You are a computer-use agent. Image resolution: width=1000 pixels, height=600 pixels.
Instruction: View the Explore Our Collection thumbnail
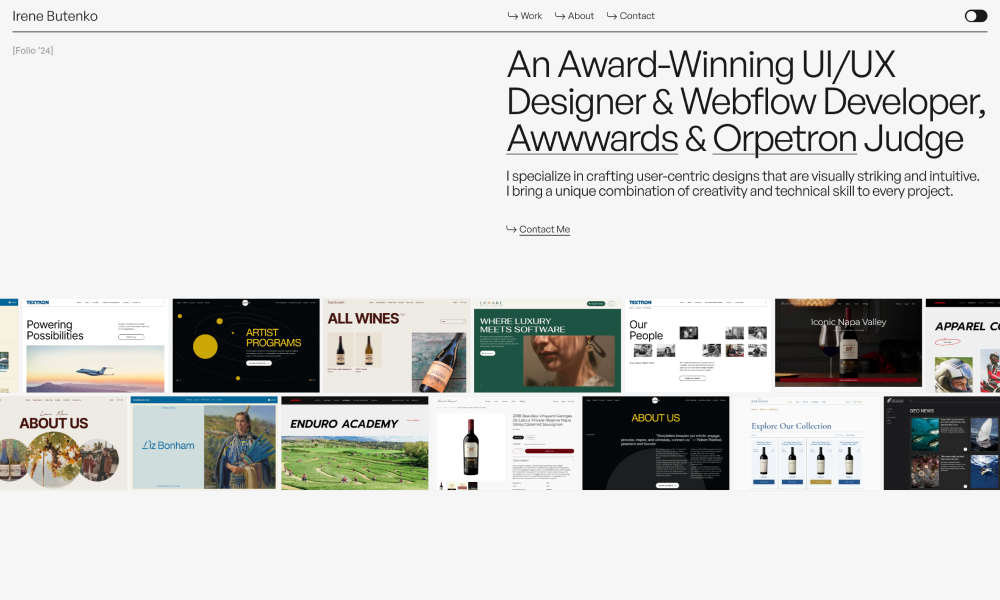pyautogui.click(x=806, y=443)
